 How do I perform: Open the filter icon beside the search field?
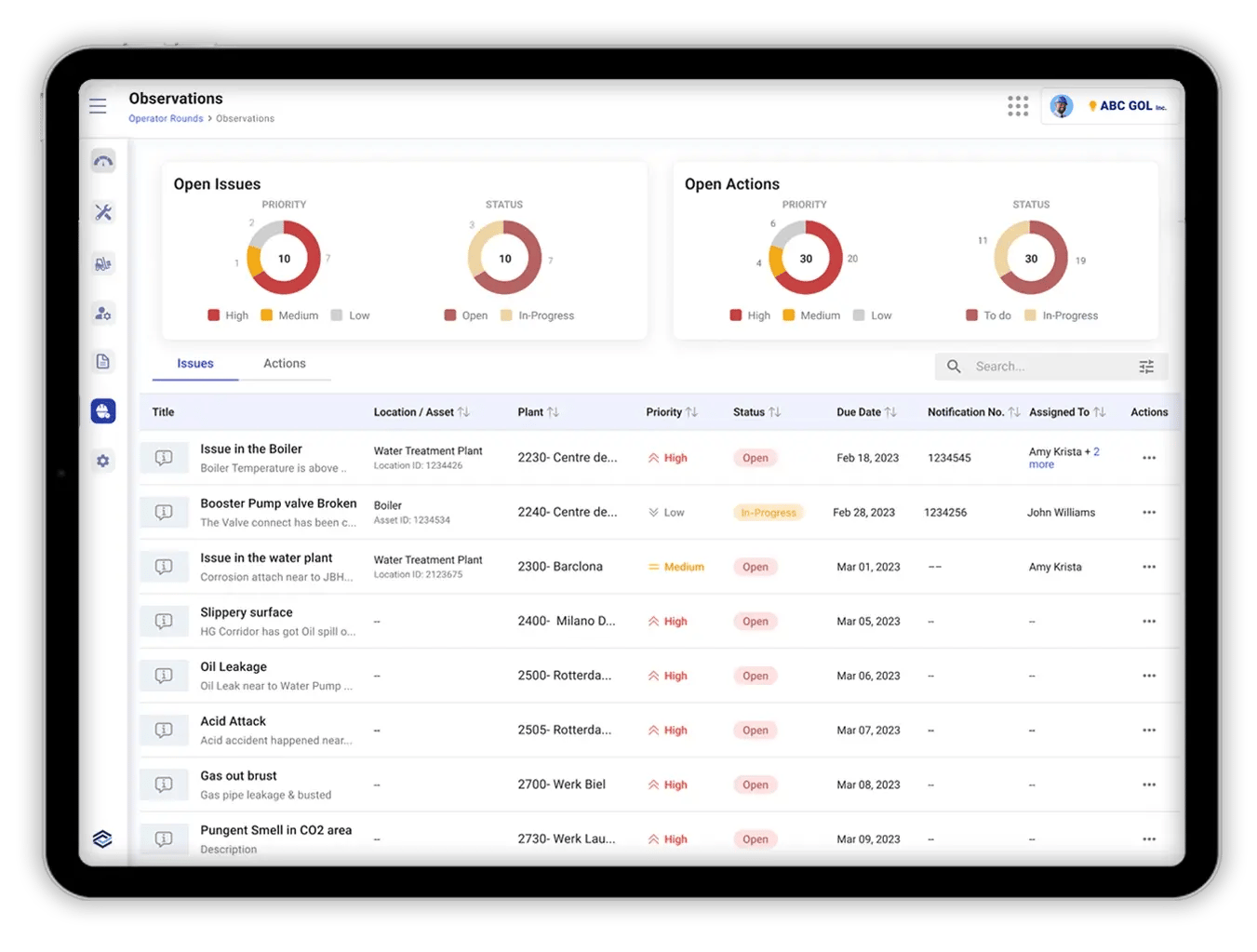tap(1146, 367)
